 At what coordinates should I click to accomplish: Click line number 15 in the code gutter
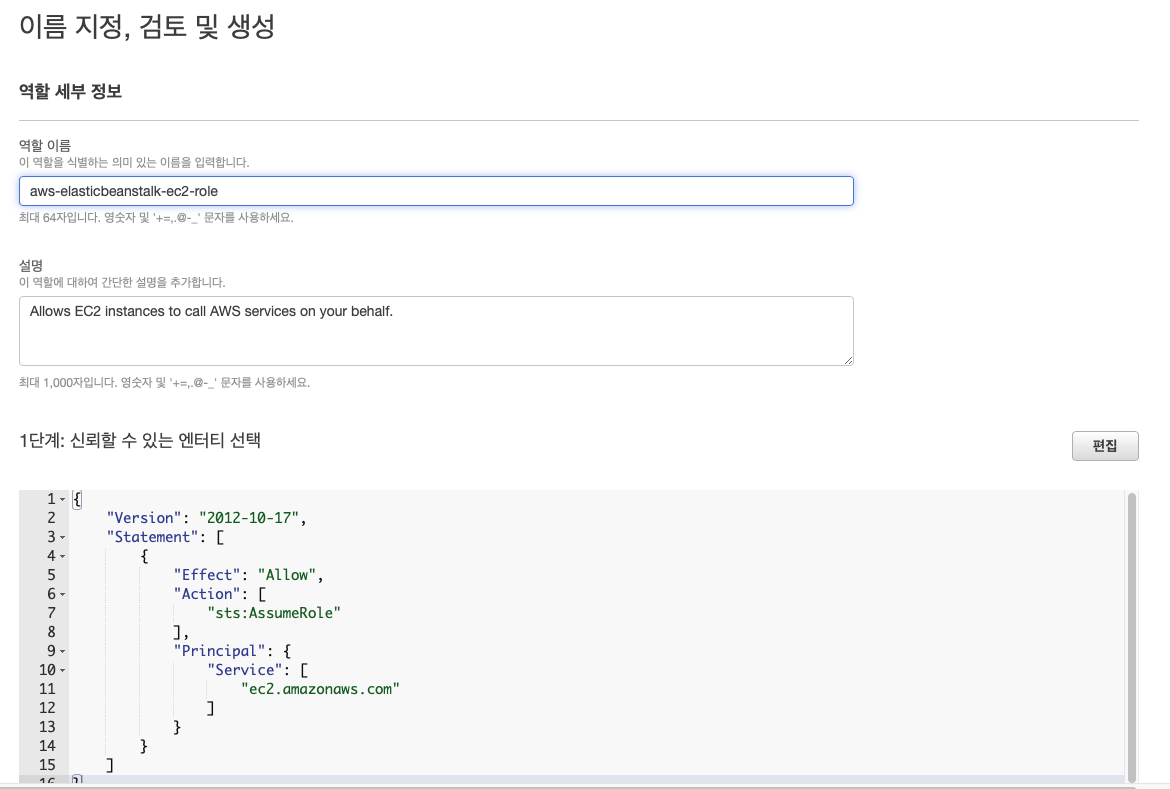(x=47, y=765)
